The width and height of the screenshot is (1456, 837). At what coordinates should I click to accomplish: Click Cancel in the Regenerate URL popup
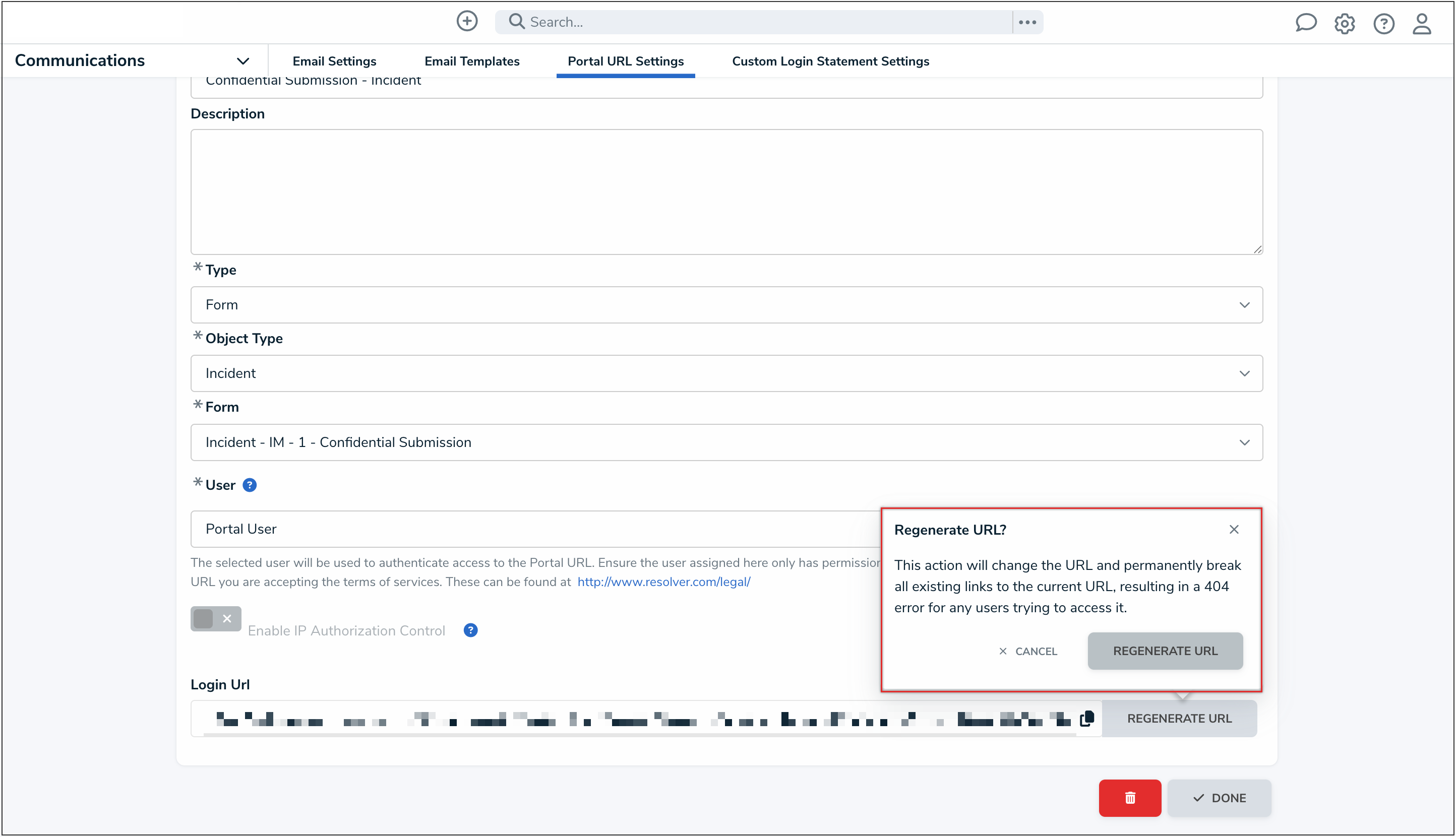tap(1028, 651)
